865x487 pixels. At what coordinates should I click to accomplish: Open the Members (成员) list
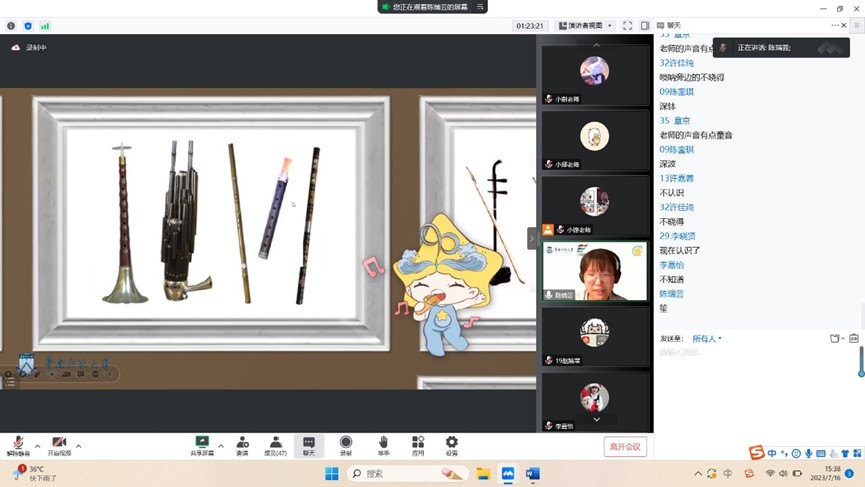click(x=275, y=445)
